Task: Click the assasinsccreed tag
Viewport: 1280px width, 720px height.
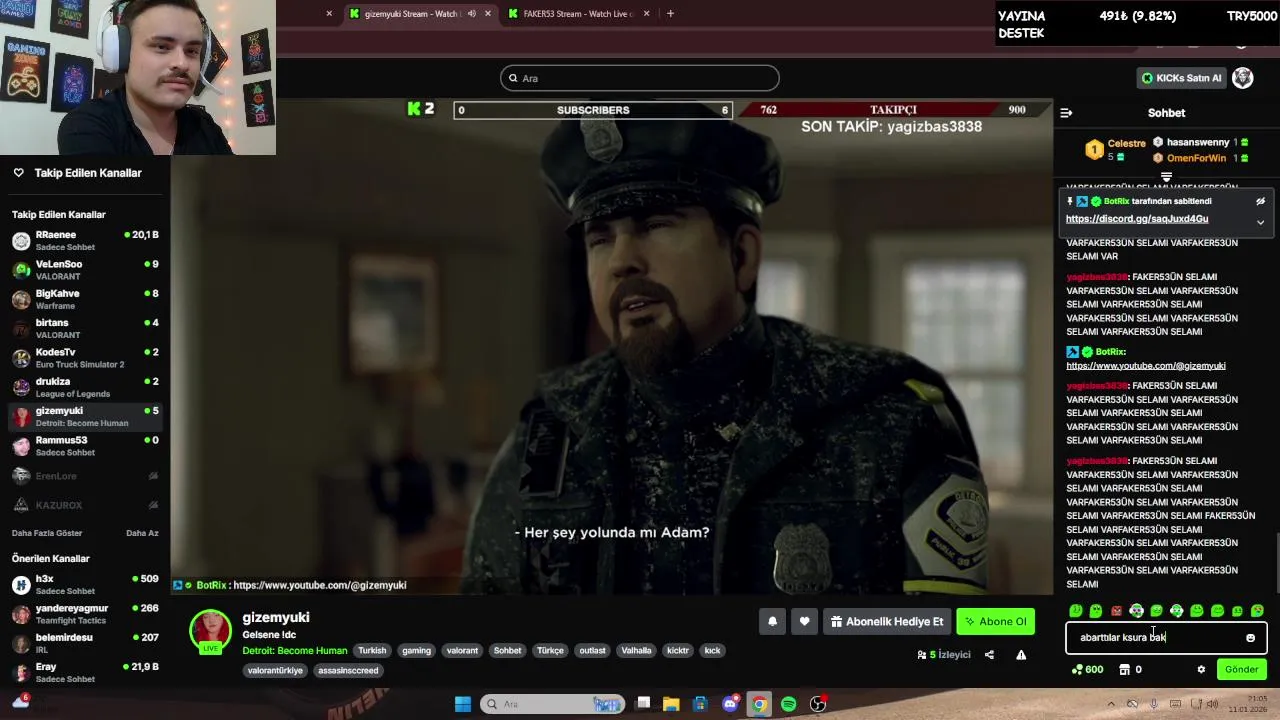Action: (348, 671)
